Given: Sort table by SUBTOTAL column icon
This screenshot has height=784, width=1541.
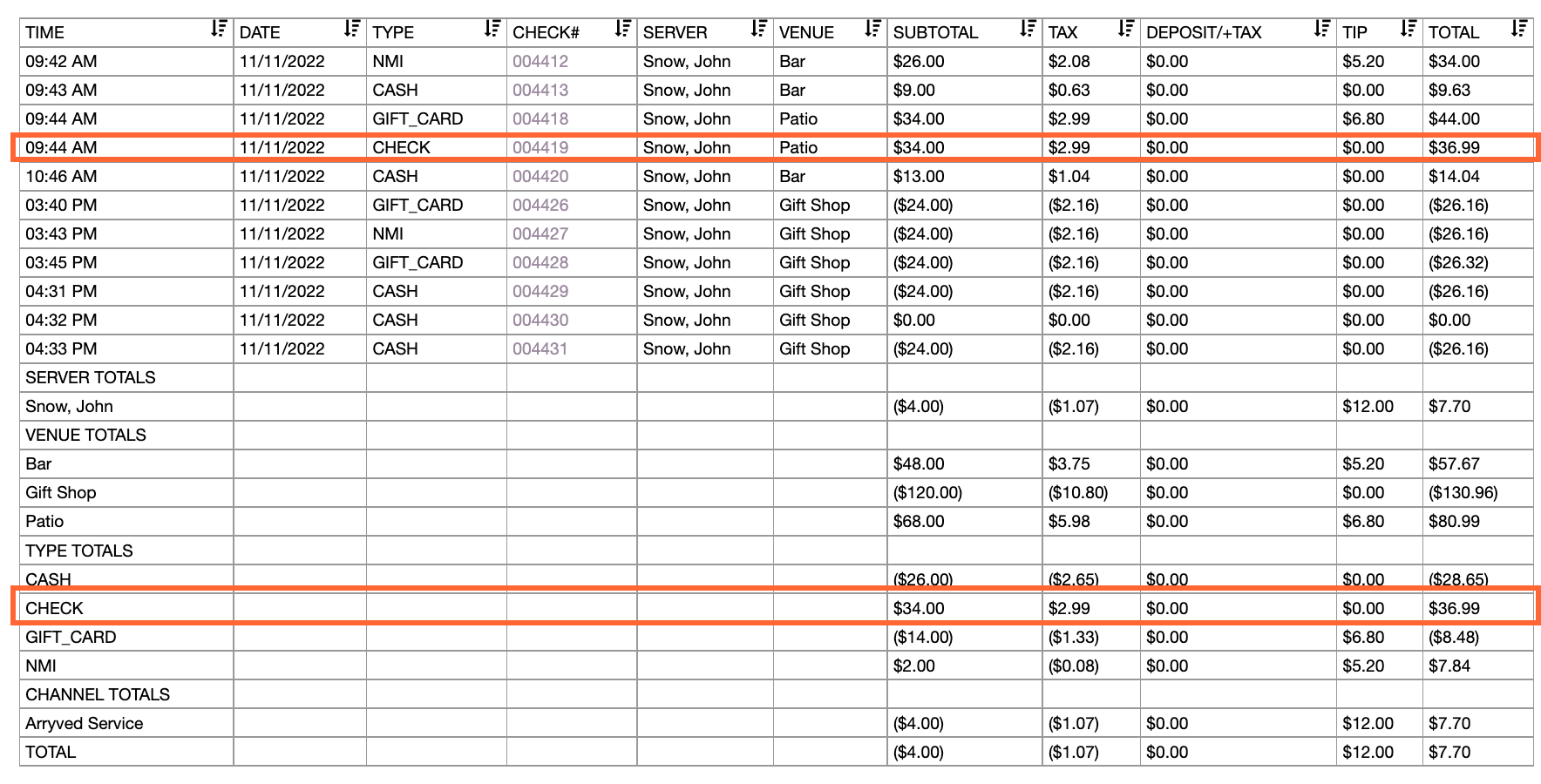Looking at the screenshot, I should click(x=1028, y=29).
